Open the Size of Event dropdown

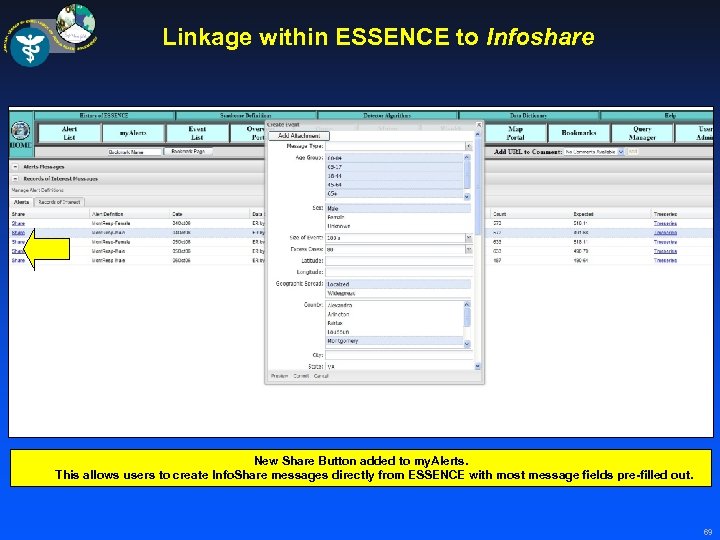click(x=468, y=238)
